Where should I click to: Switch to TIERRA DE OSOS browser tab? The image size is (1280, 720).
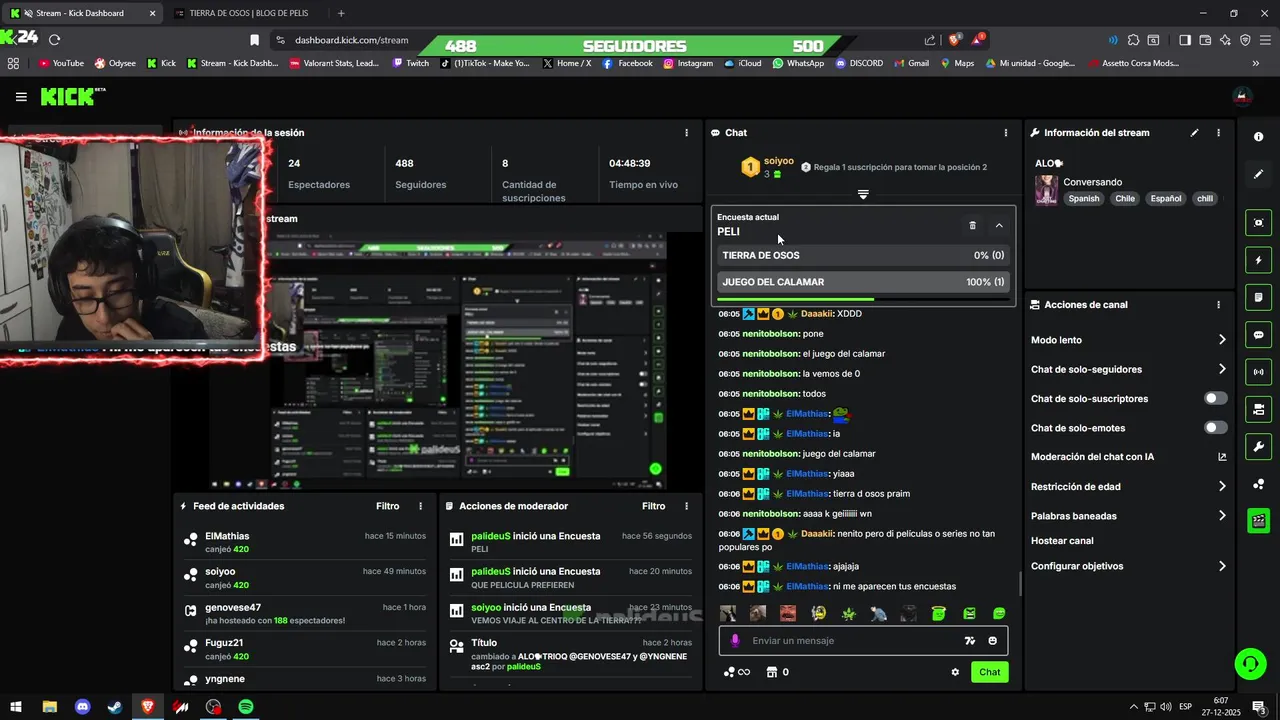(x=247, y=13)
